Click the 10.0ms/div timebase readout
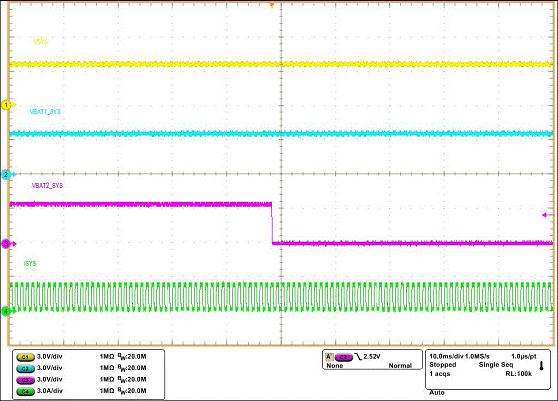The width and height of the screenshot is (558, 401). (447, 357)
